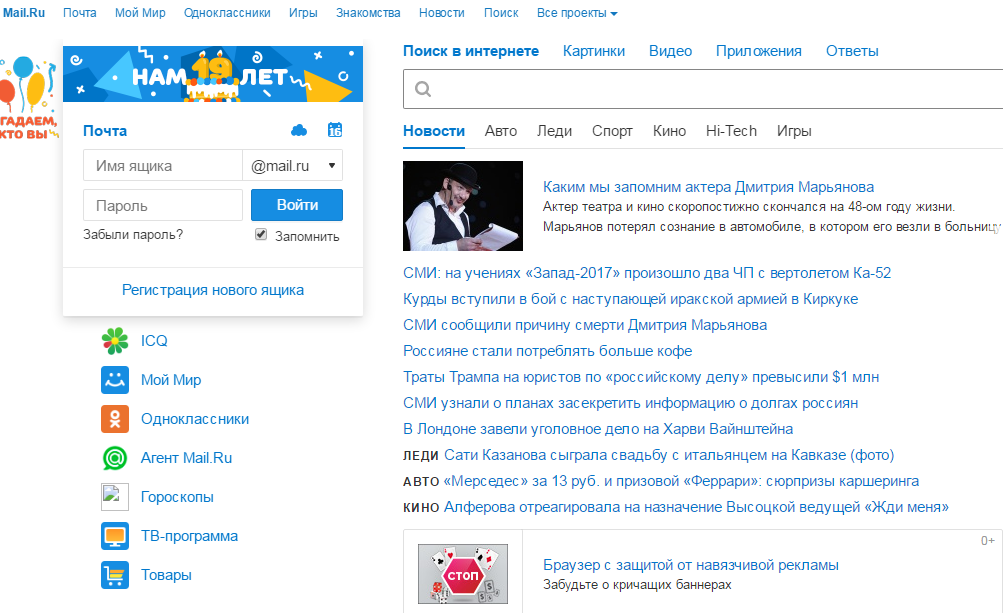
Task: Click the КИНО section label
Action: 421,508
